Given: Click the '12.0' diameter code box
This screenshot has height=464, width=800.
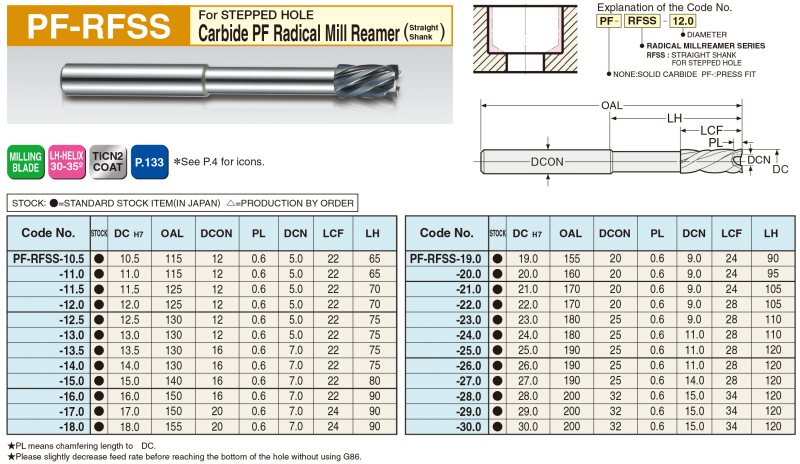Looking at the screenshot, I should click(681, 19).
